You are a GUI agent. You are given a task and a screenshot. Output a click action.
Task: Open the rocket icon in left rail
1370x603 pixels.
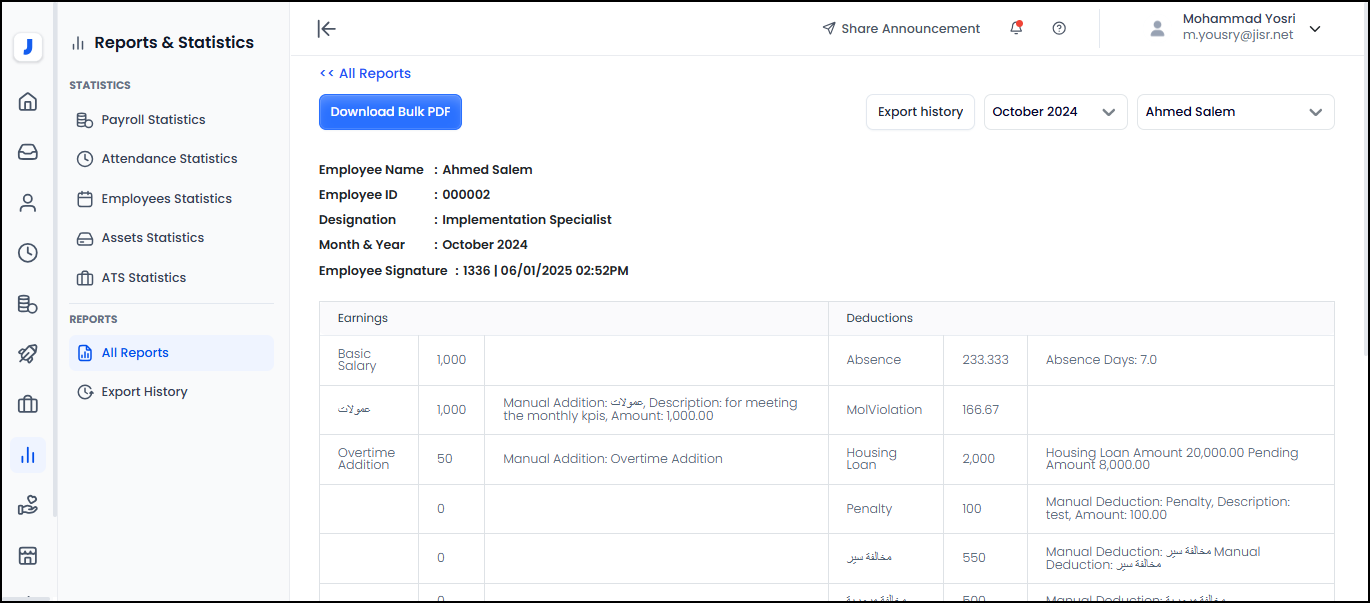click(28, 354)
